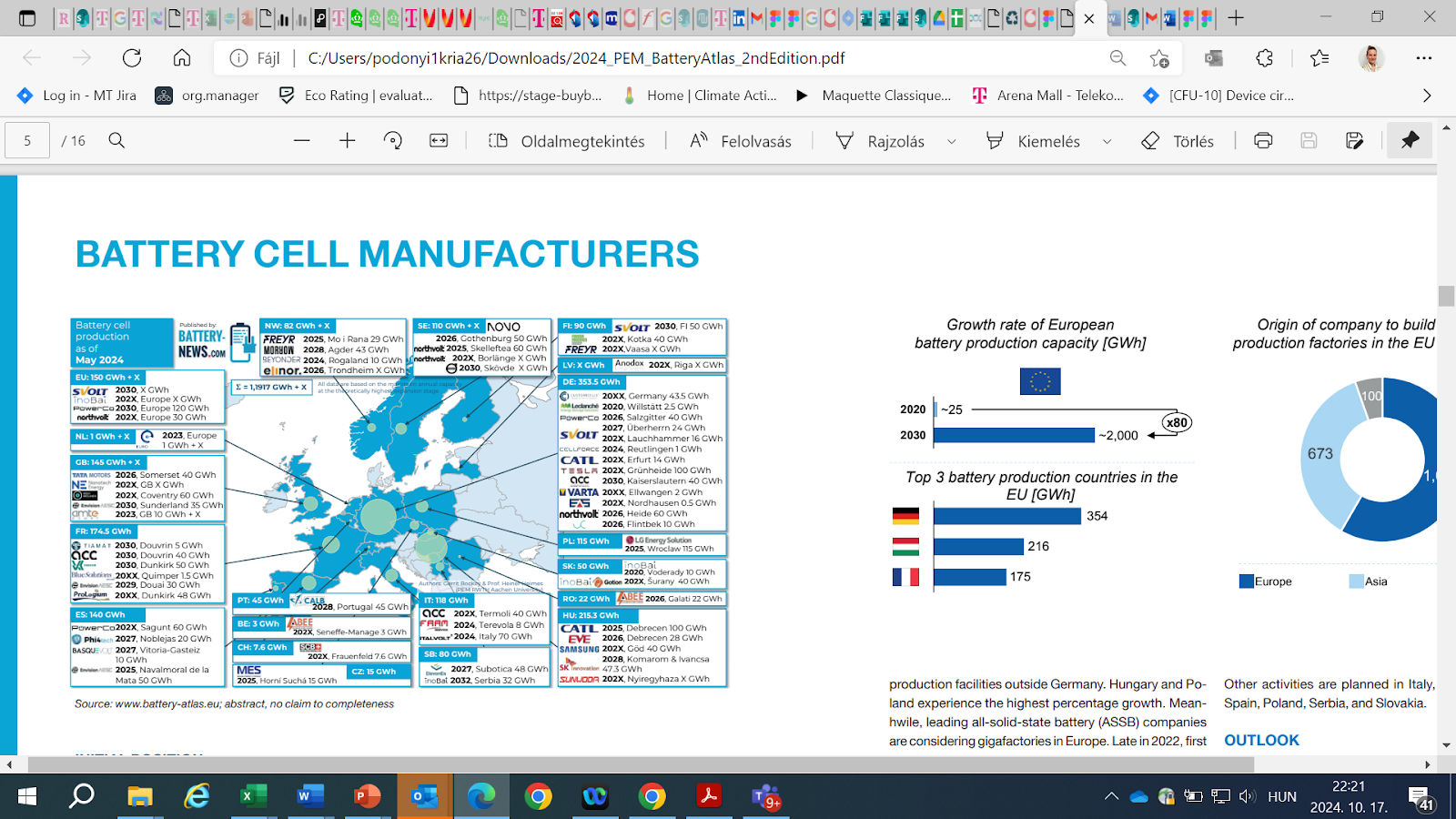Print the PDF document
This screenshot has height=819, width=1456.
tap(1263, 140)
